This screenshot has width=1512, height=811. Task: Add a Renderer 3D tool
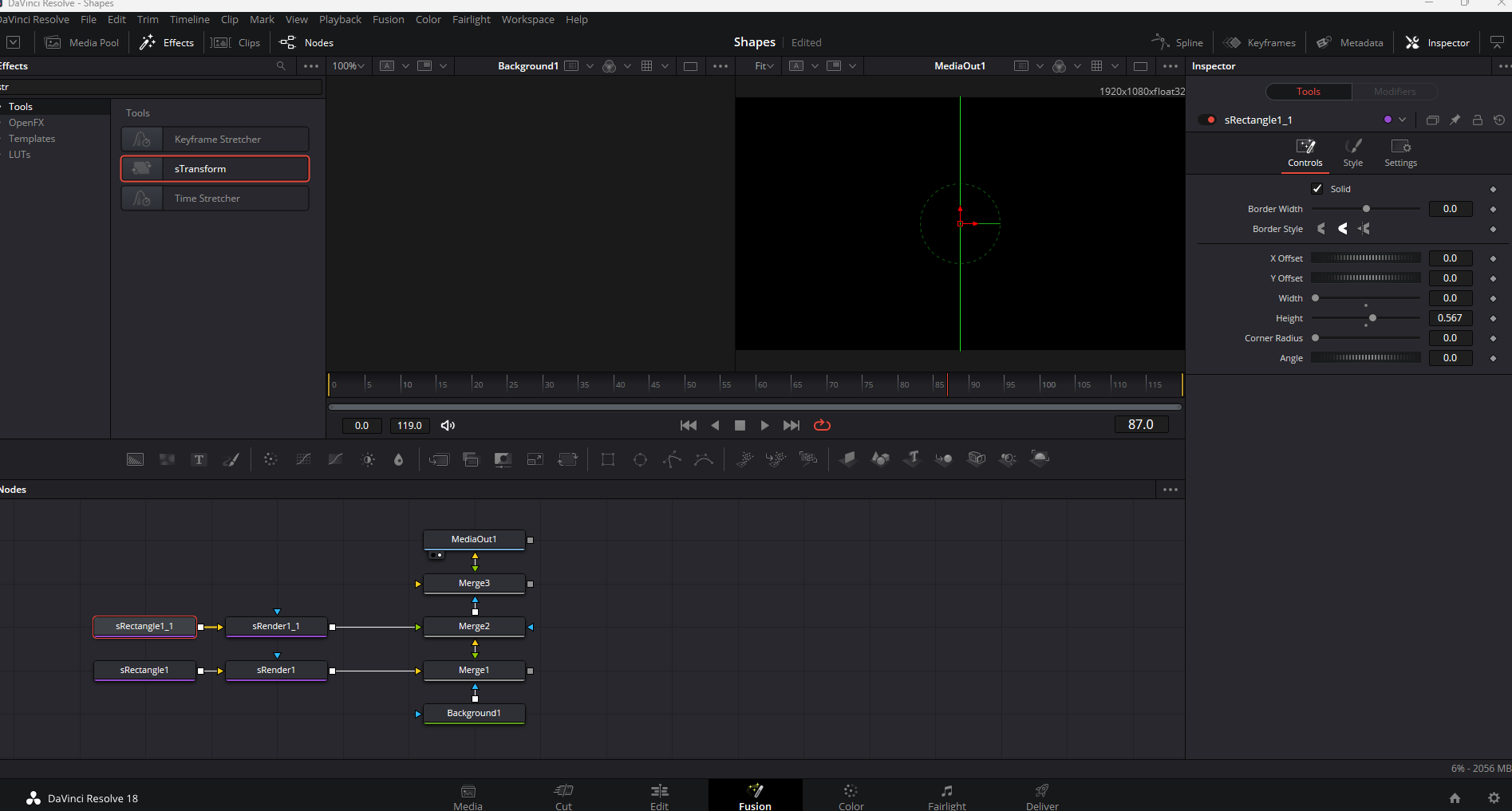point(1040,459)
